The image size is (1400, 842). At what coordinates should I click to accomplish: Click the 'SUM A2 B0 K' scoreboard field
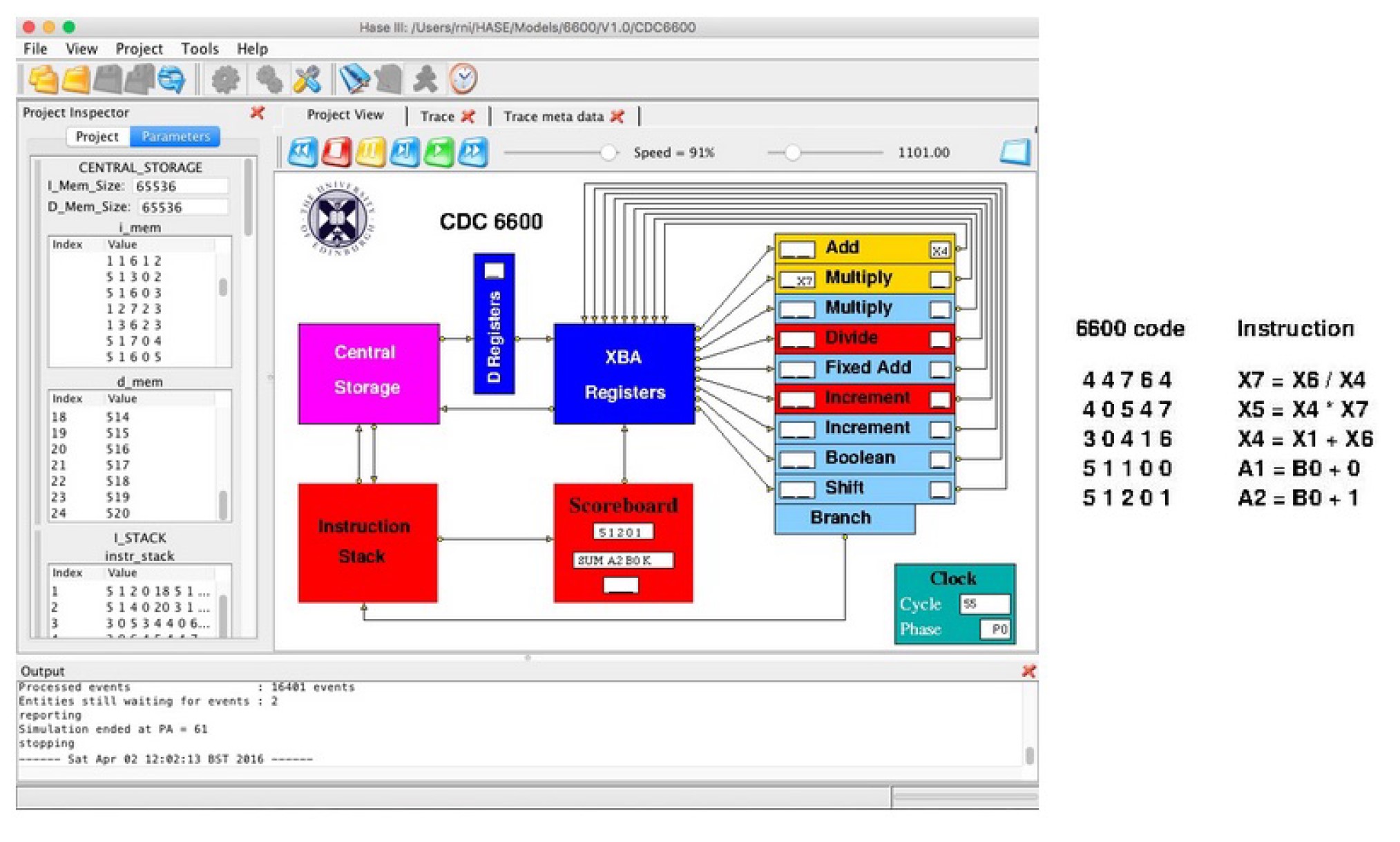coord(623,560)
